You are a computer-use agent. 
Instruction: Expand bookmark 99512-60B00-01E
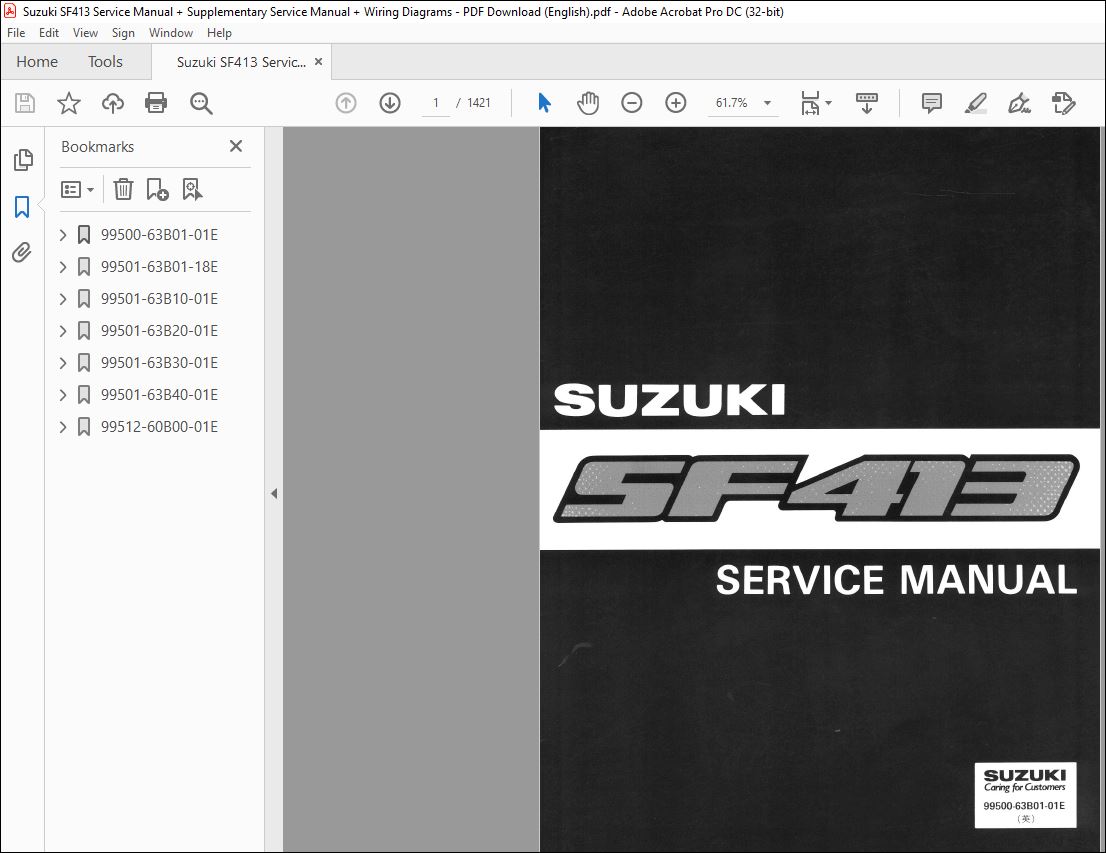click(63, 427)
